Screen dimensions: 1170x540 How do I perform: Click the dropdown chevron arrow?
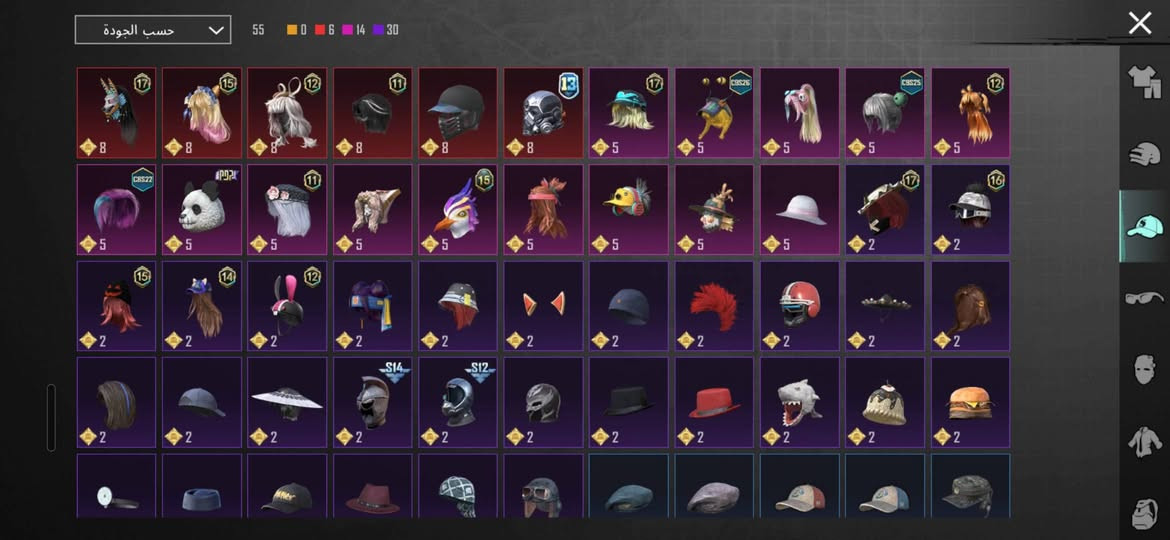pyautogui.click(x=216, y=30)
